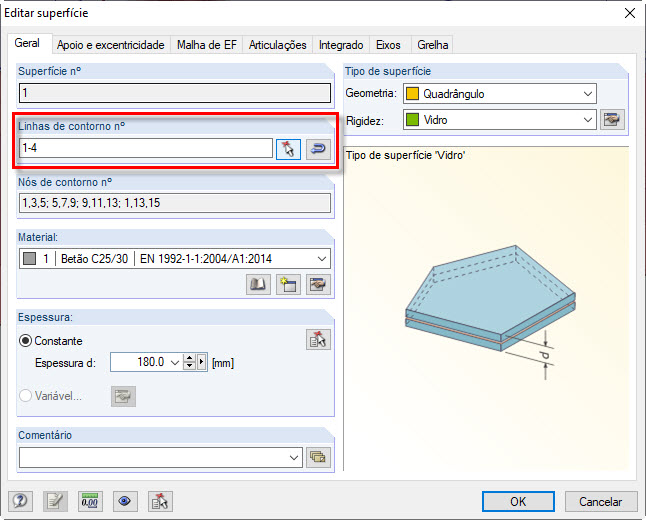Click the yellow Quadrângulo color swatch
This screenshot has height=520, width=646.
tap(412, 94)
